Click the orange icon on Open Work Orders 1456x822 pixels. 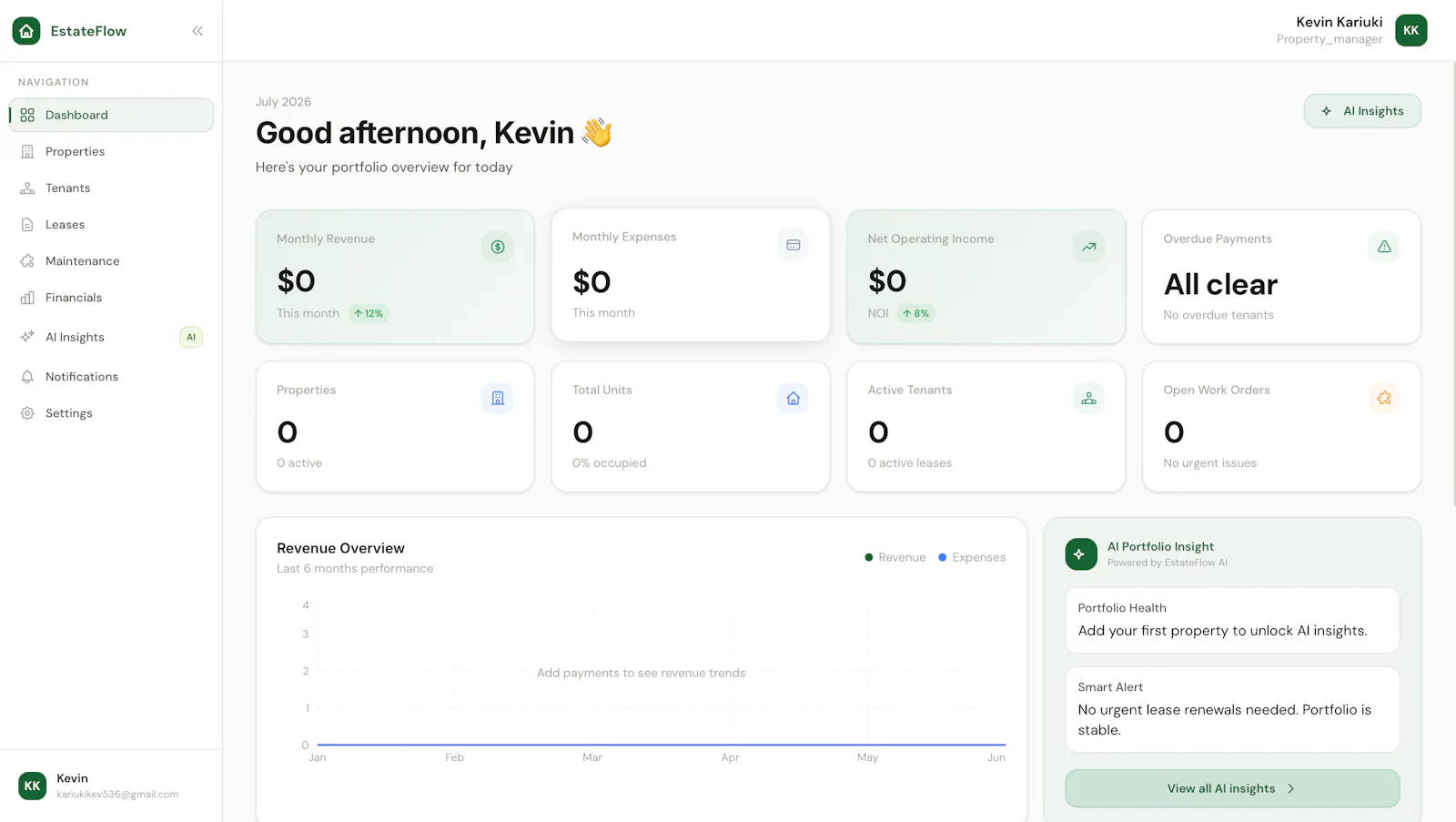click(x=1384, y=398)
